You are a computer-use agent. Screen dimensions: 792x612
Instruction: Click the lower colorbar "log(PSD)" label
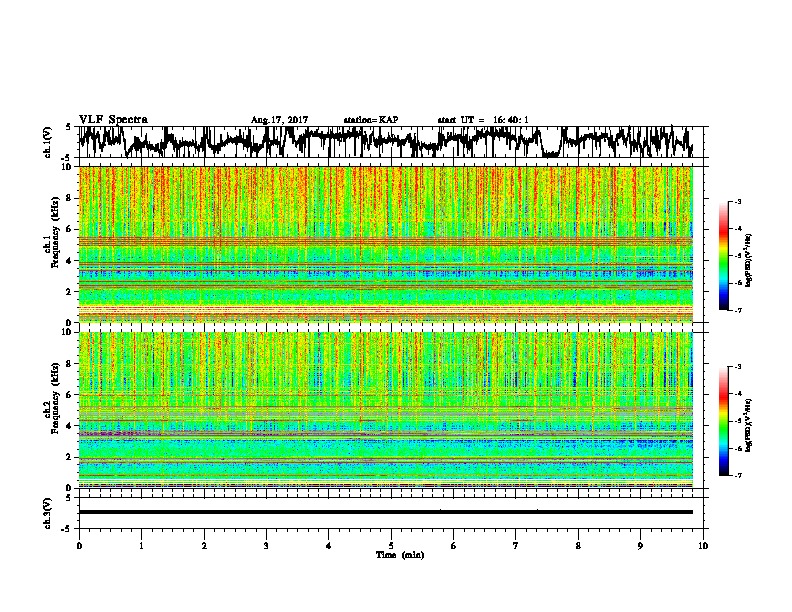749,425
